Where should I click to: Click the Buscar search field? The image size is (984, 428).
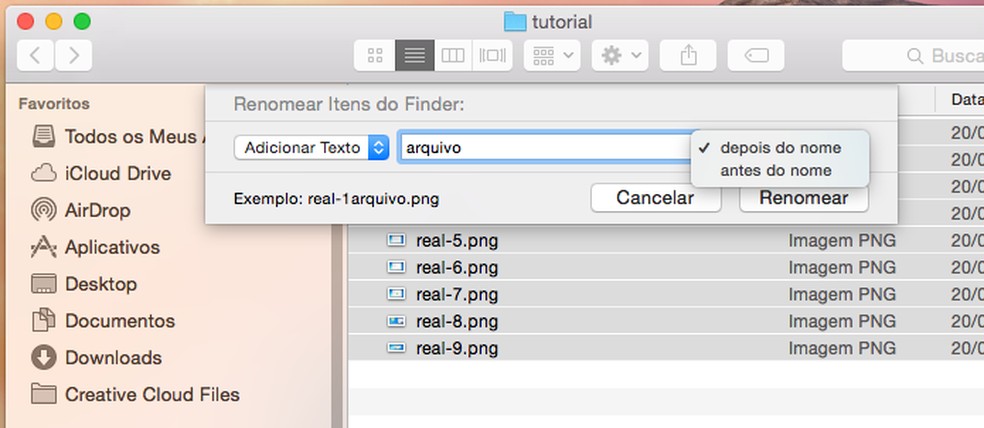click(913, 56)
